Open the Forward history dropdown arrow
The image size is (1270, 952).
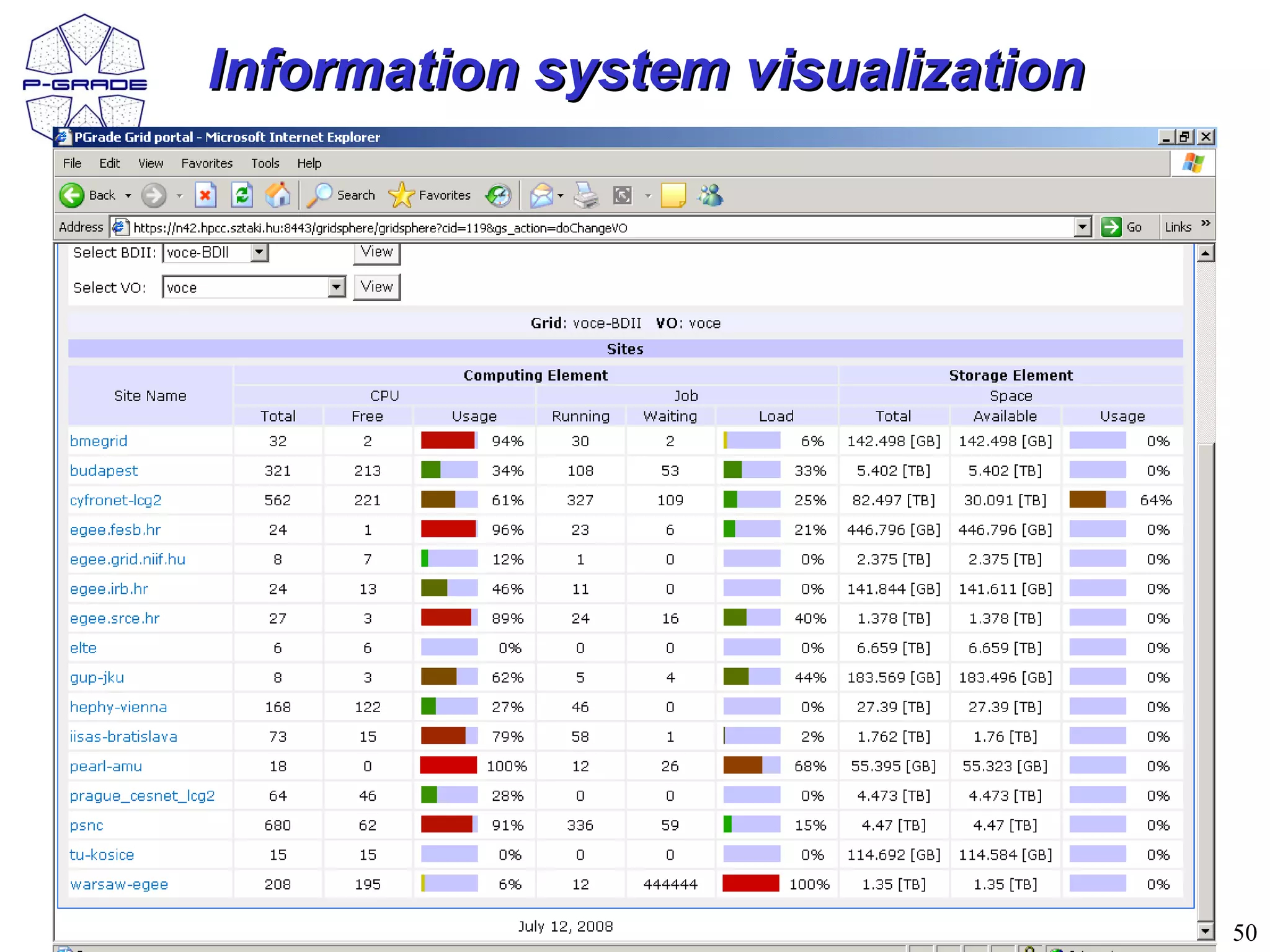[180, 196]
